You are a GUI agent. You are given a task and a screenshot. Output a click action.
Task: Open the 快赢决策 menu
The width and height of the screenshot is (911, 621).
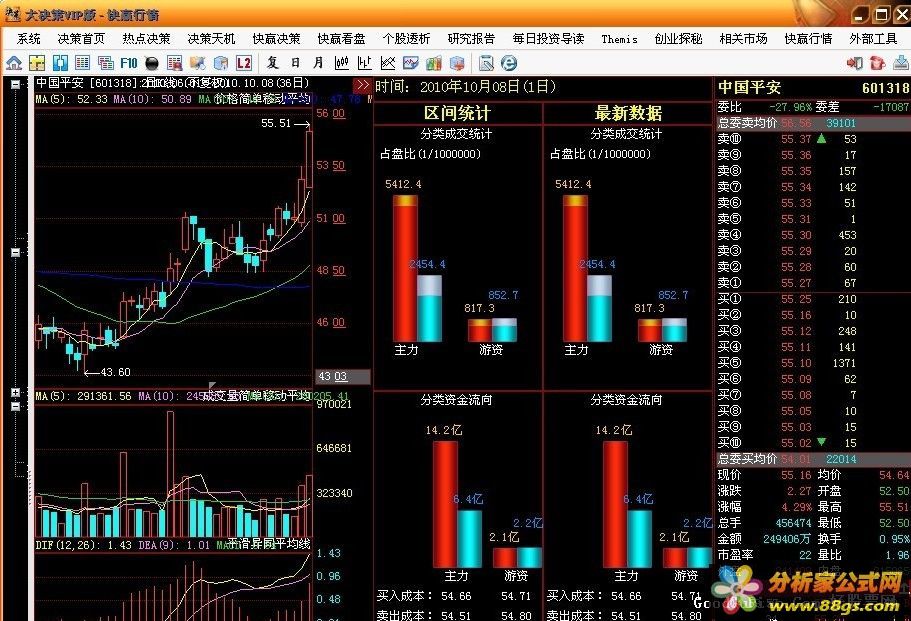pos(277,39)
